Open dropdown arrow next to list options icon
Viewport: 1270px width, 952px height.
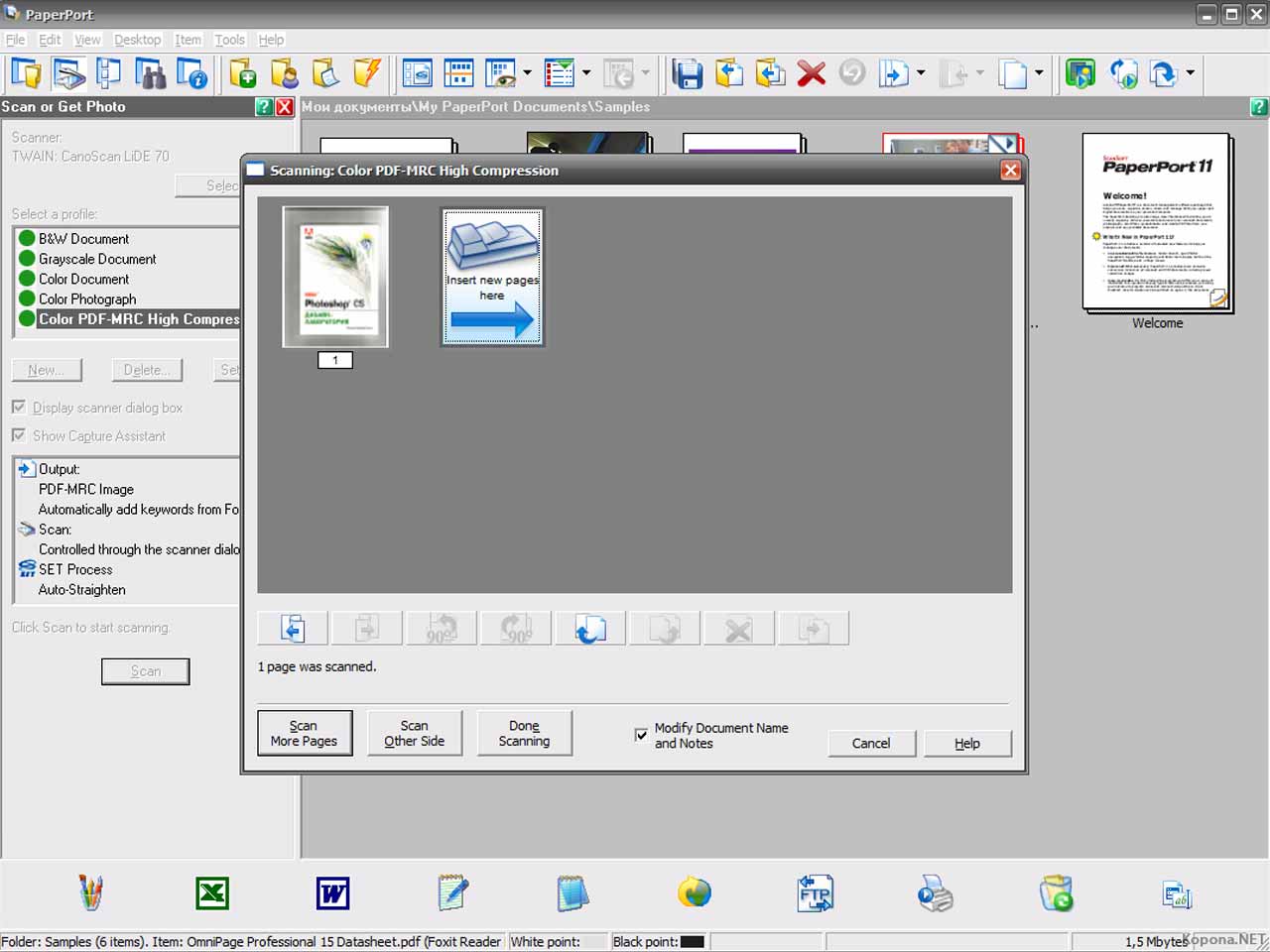tap(586, 73)
